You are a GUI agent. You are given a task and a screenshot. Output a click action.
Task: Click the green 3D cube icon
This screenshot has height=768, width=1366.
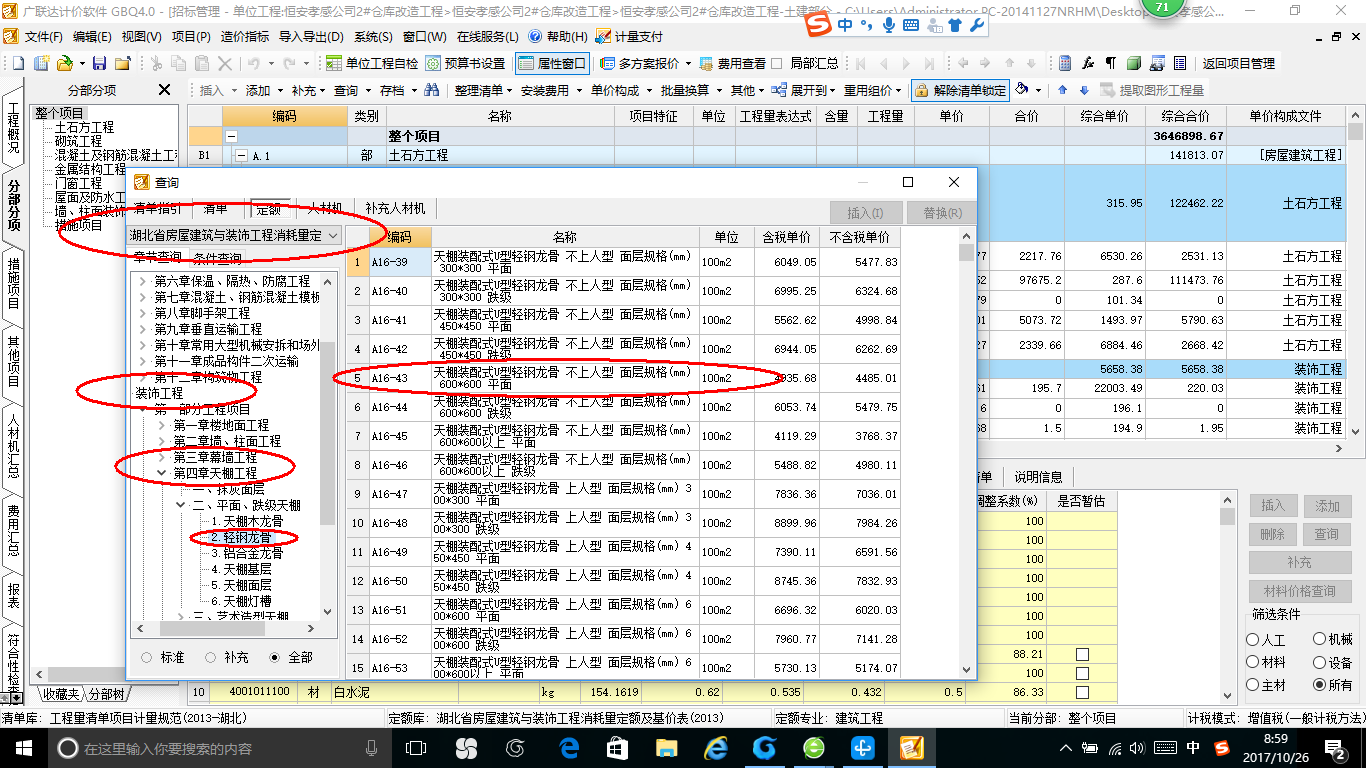coord(1133,63)
